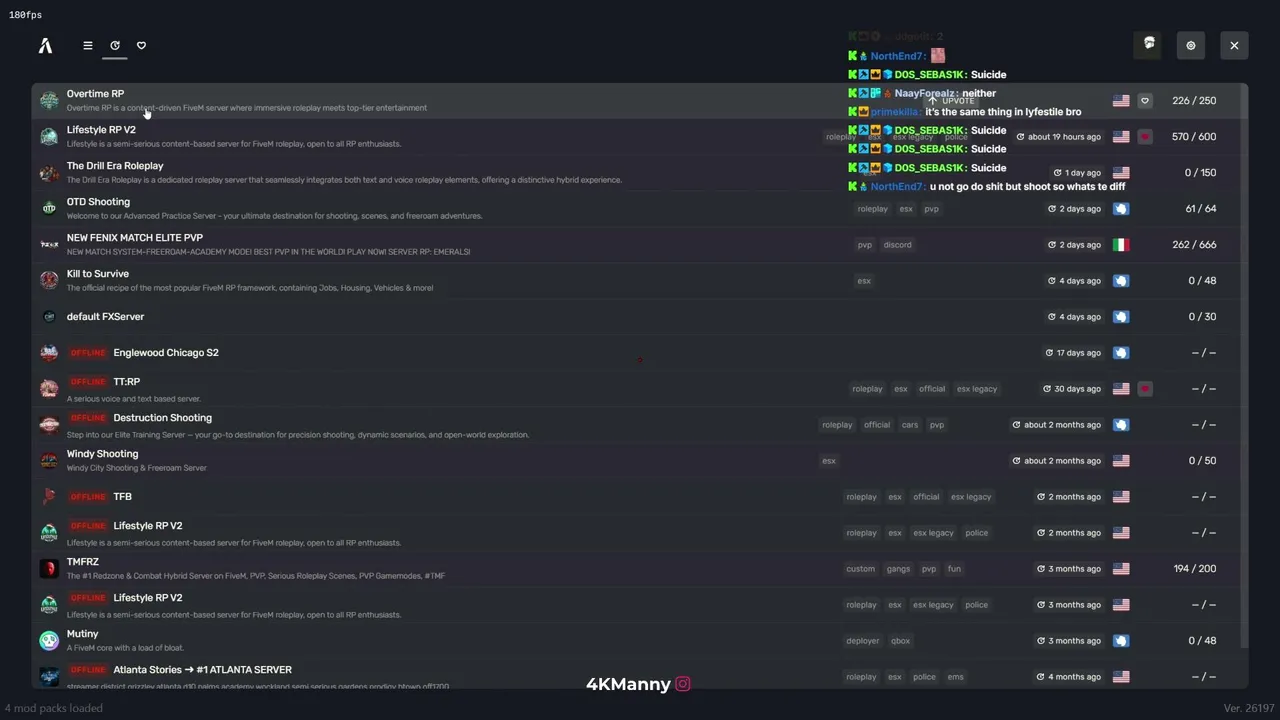This screenshot has height=720, width=1280.
Task: Click the Englewood Chicago S2 name
Action: click(x=166, y=353)
